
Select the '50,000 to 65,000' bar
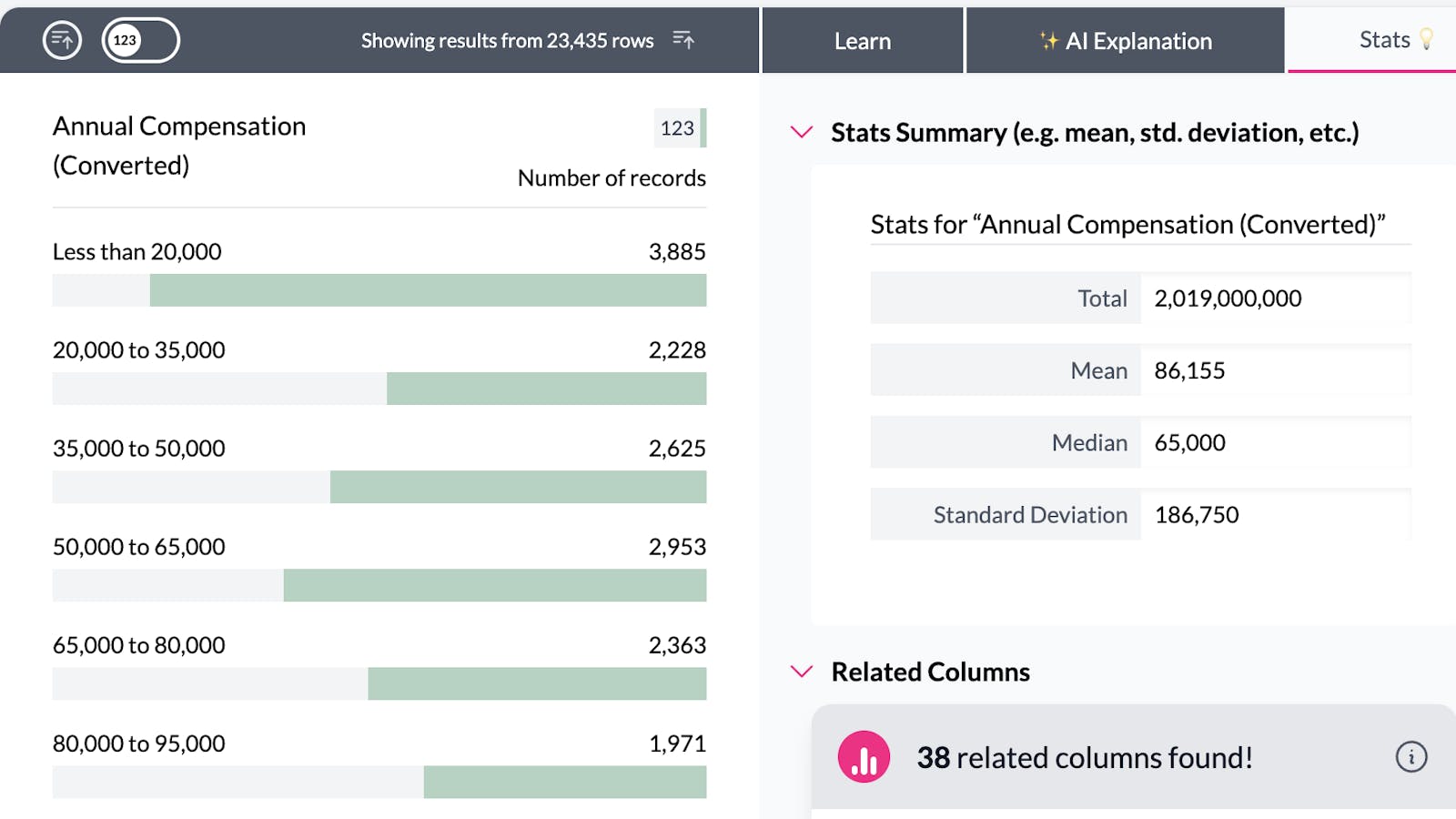click(494, 585)
